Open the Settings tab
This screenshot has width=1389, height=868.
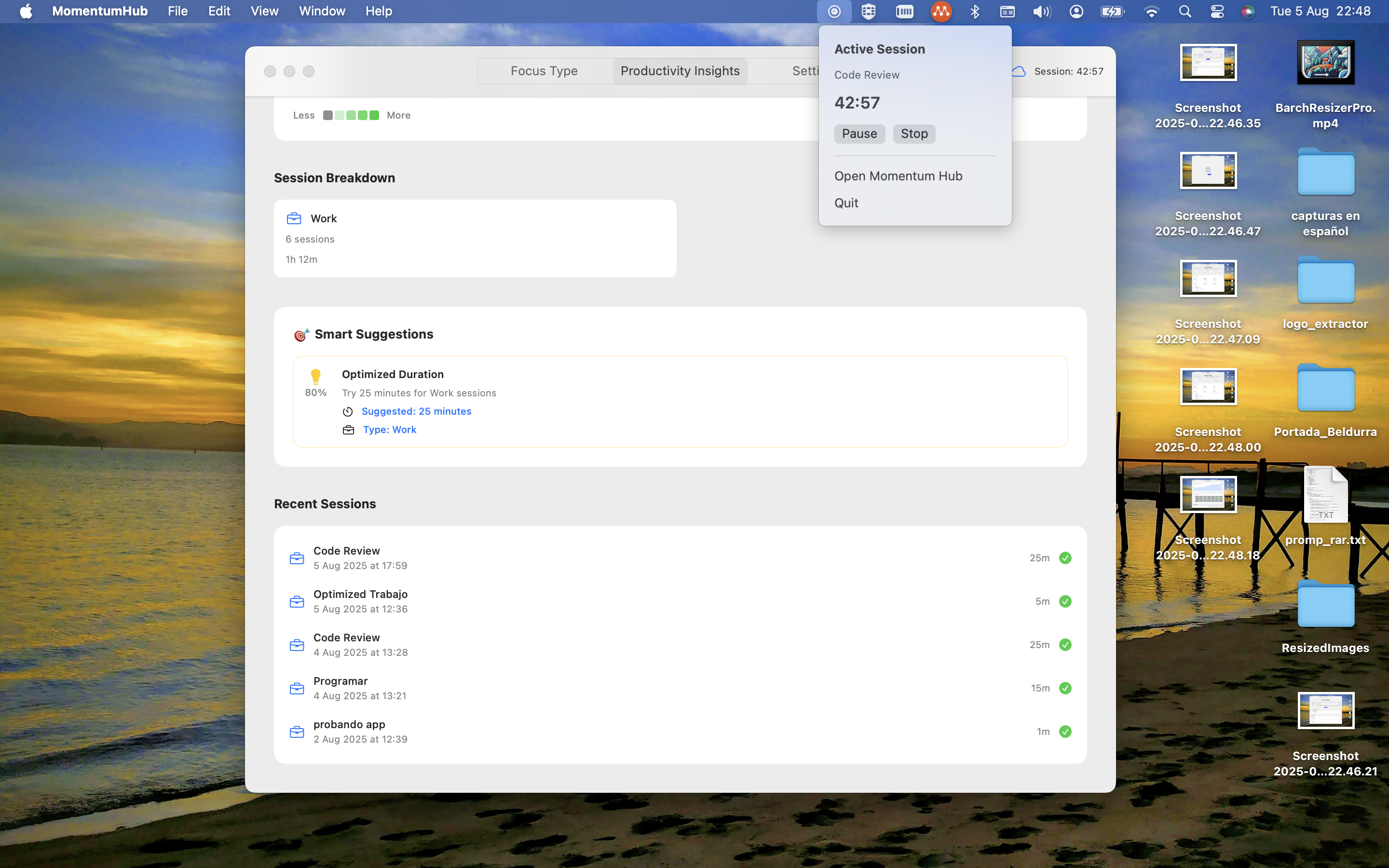tap(806, 71)
